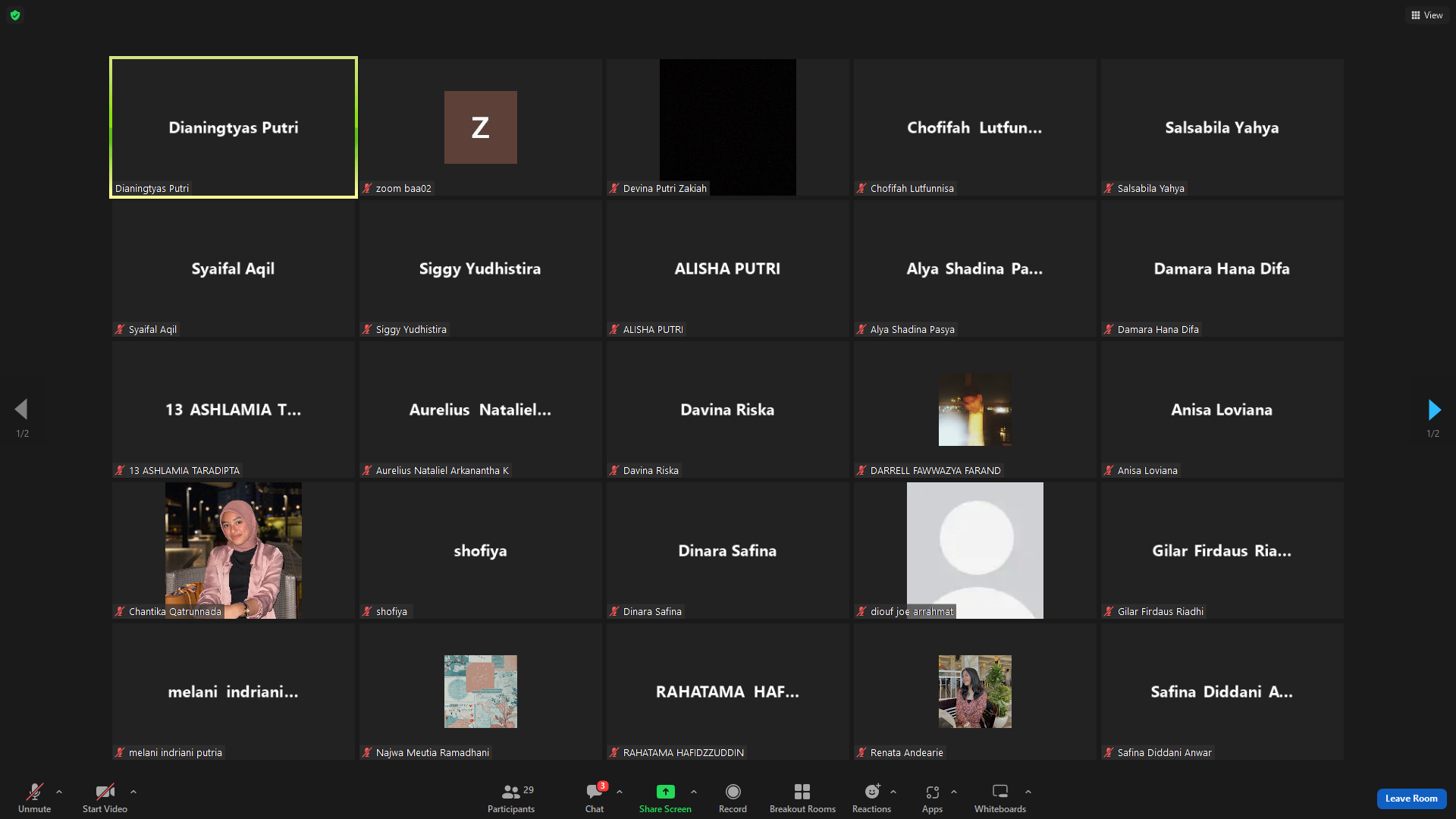This screenshot has width=1456, height=819.
Task: Select the name label Safina Diddani Anwar
Action: 1165,752
